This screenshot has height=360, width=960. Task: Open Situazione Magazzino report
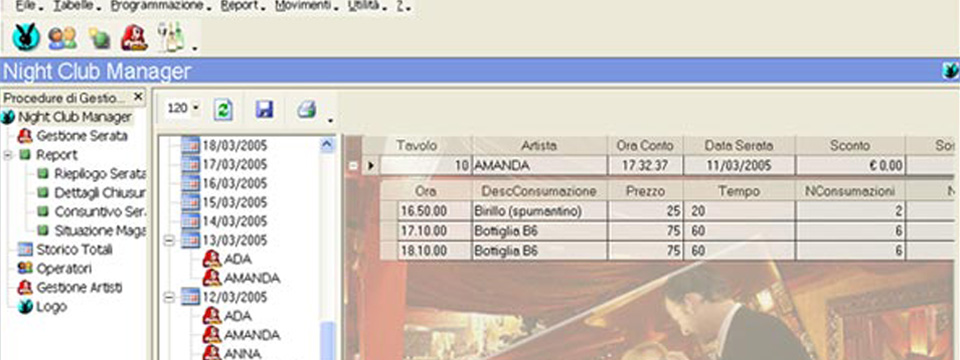100,231
